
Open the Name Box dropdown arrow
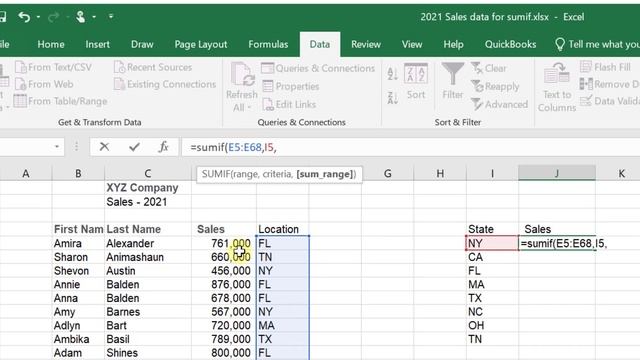point(57,147)
